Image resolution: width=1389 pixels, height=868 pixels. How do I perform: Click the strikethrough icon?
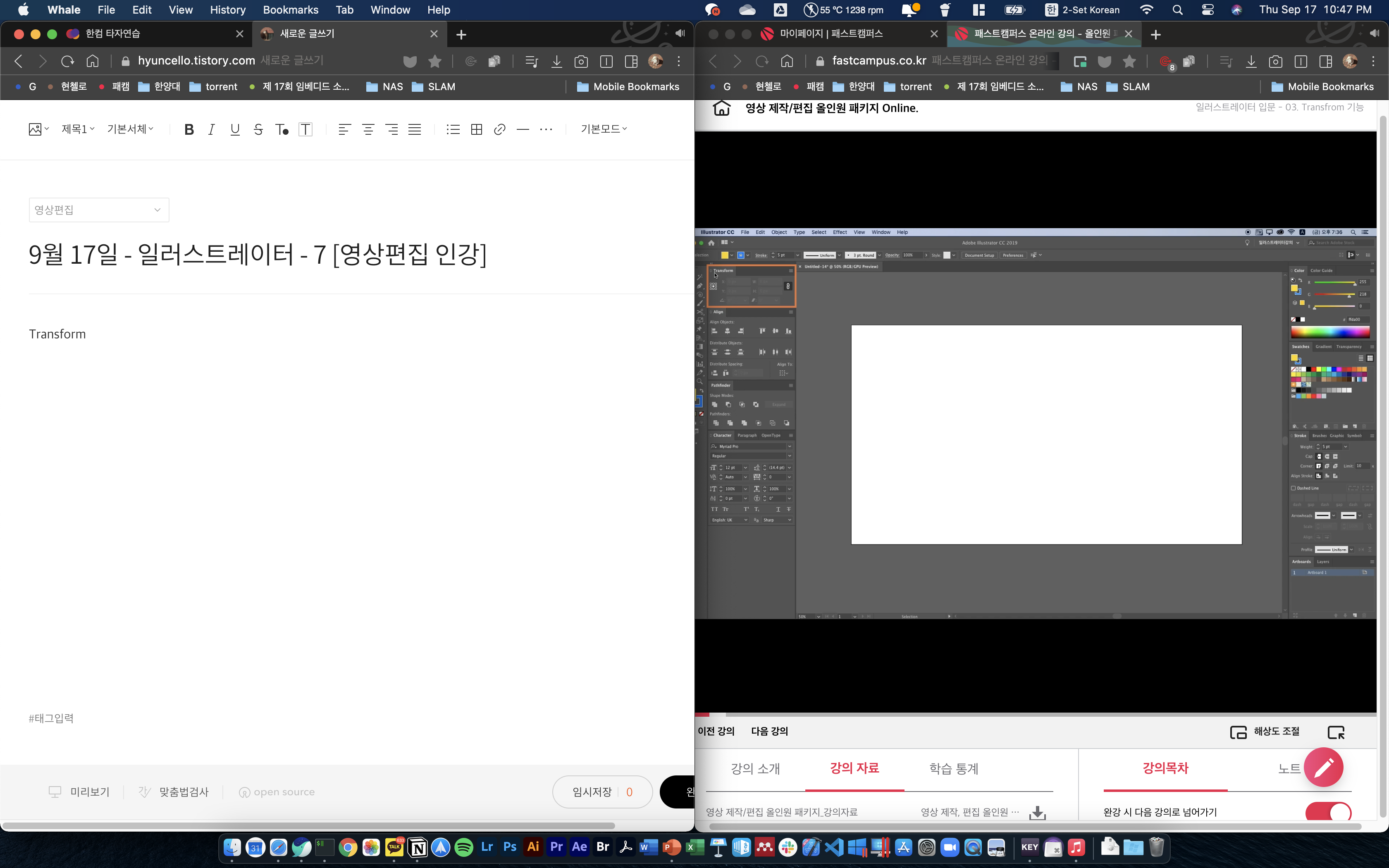[258, 129]
